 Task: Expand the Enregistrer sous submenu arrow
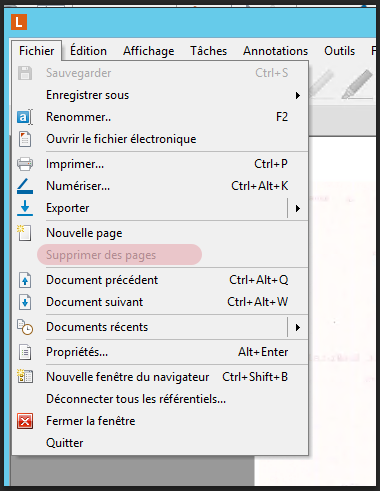[297, 96]
